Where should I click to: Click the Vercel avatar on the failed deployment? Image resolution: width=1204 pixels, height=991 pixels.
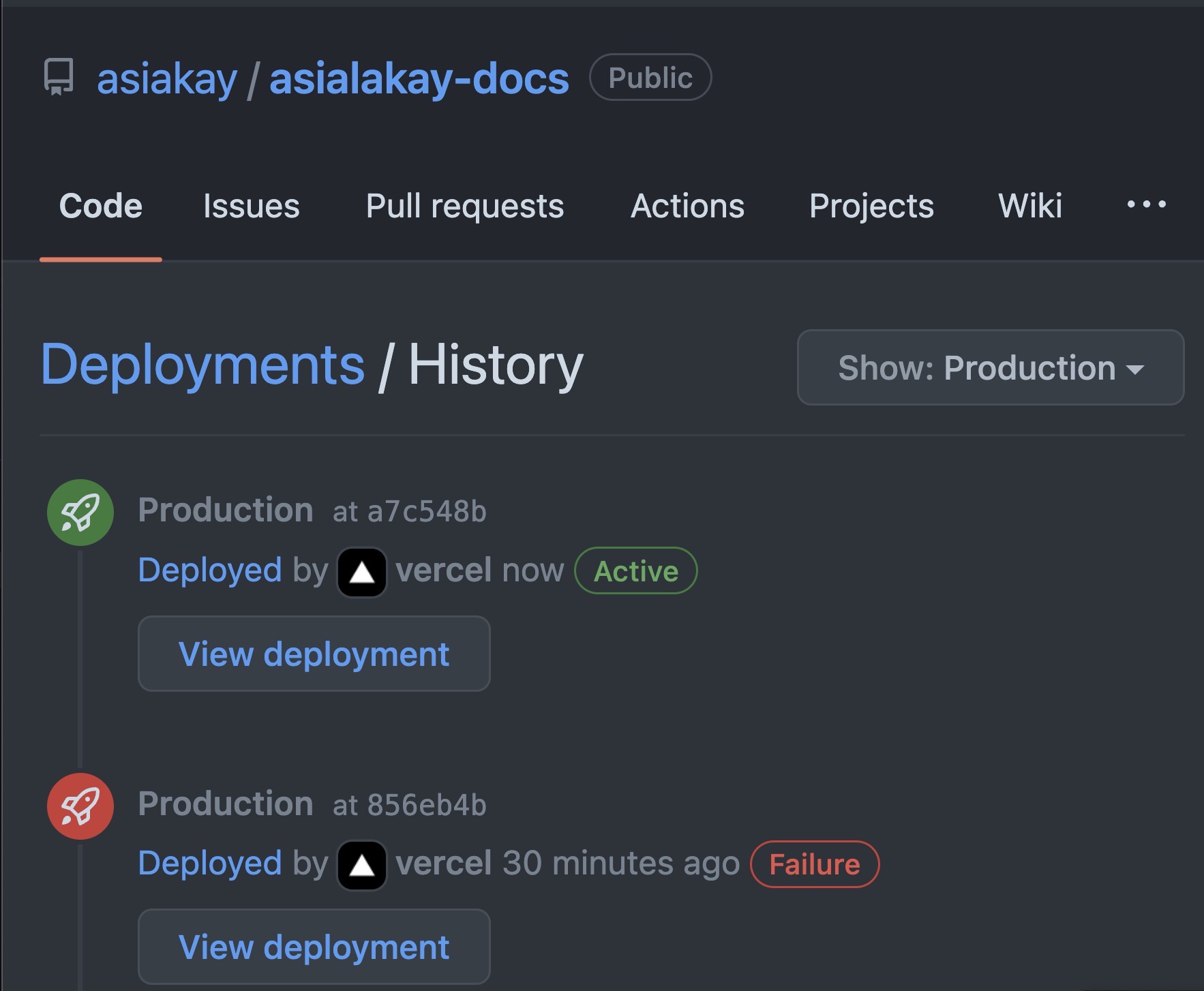[x=362, y=866]
